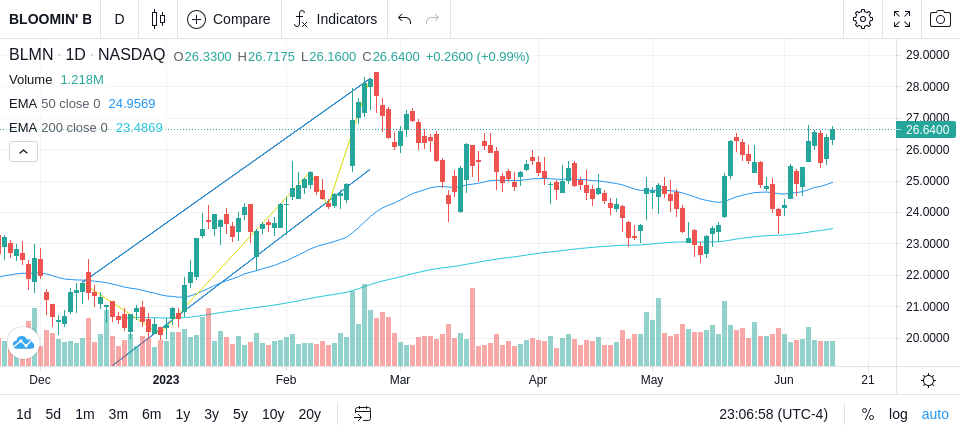960x433 pixels.
Task: Open chart settings gear
Action: [863, 19]
